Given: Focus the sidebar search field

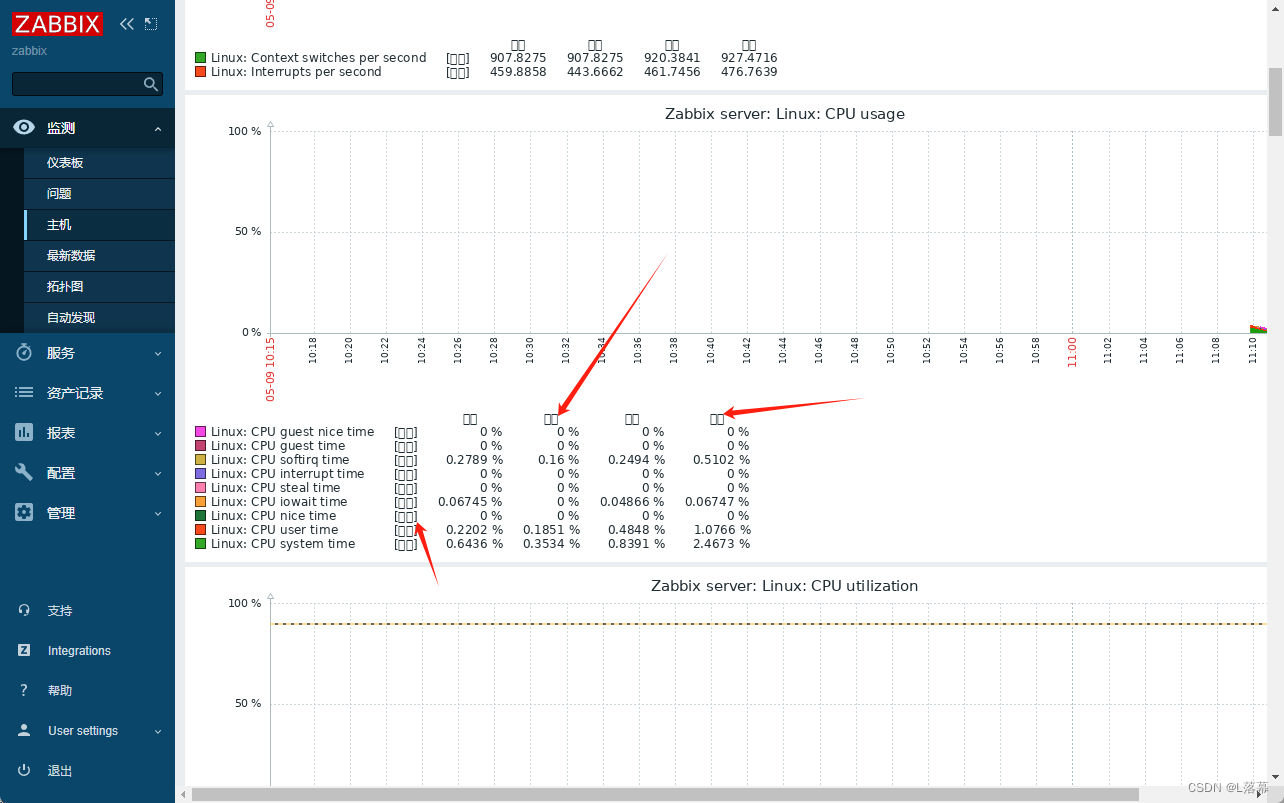Looking at the screenshot, I should [87, 84].
